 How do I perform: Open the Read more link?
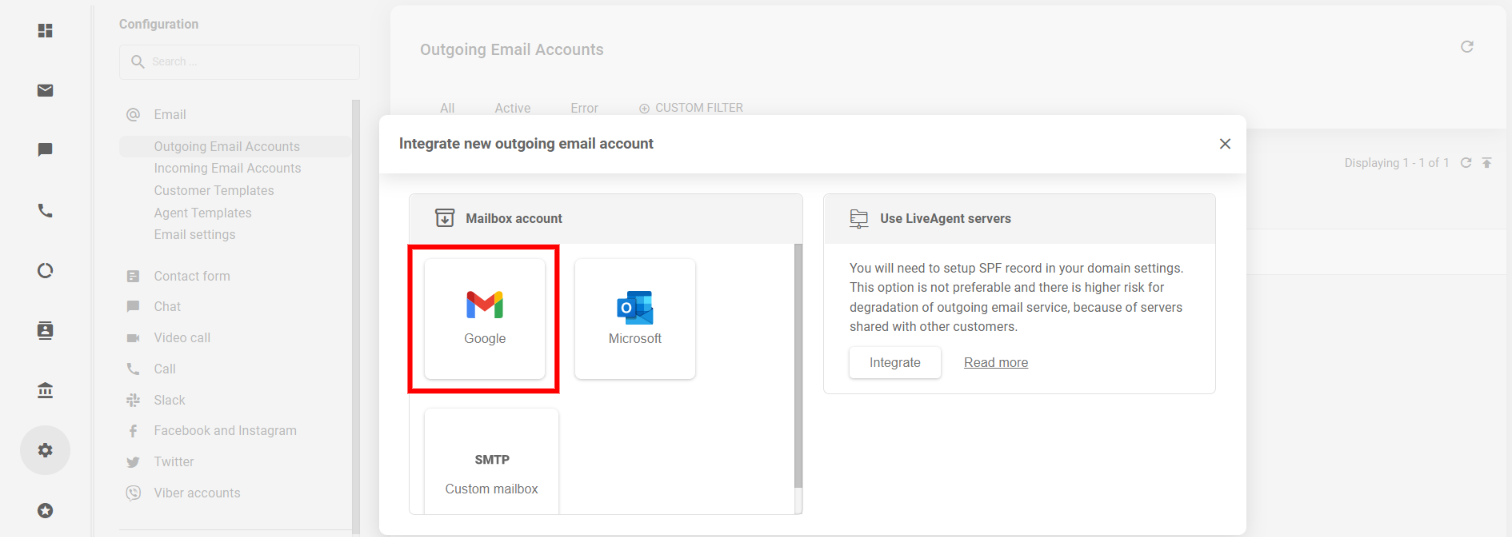996,362
